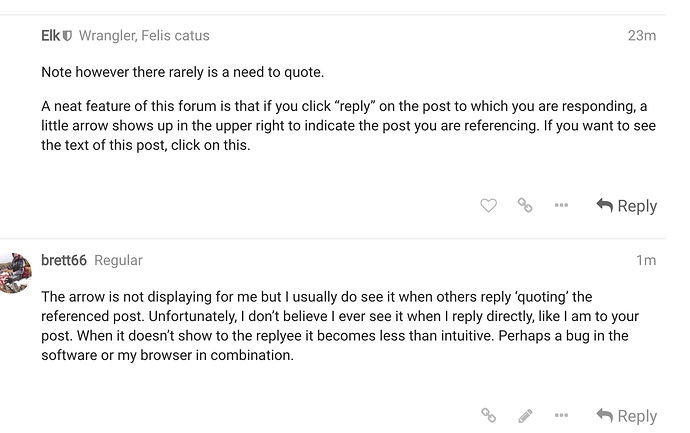Like Elk's post with the heart icon
Viewport: 690px width, 433px height.
[x=488, y=206]
